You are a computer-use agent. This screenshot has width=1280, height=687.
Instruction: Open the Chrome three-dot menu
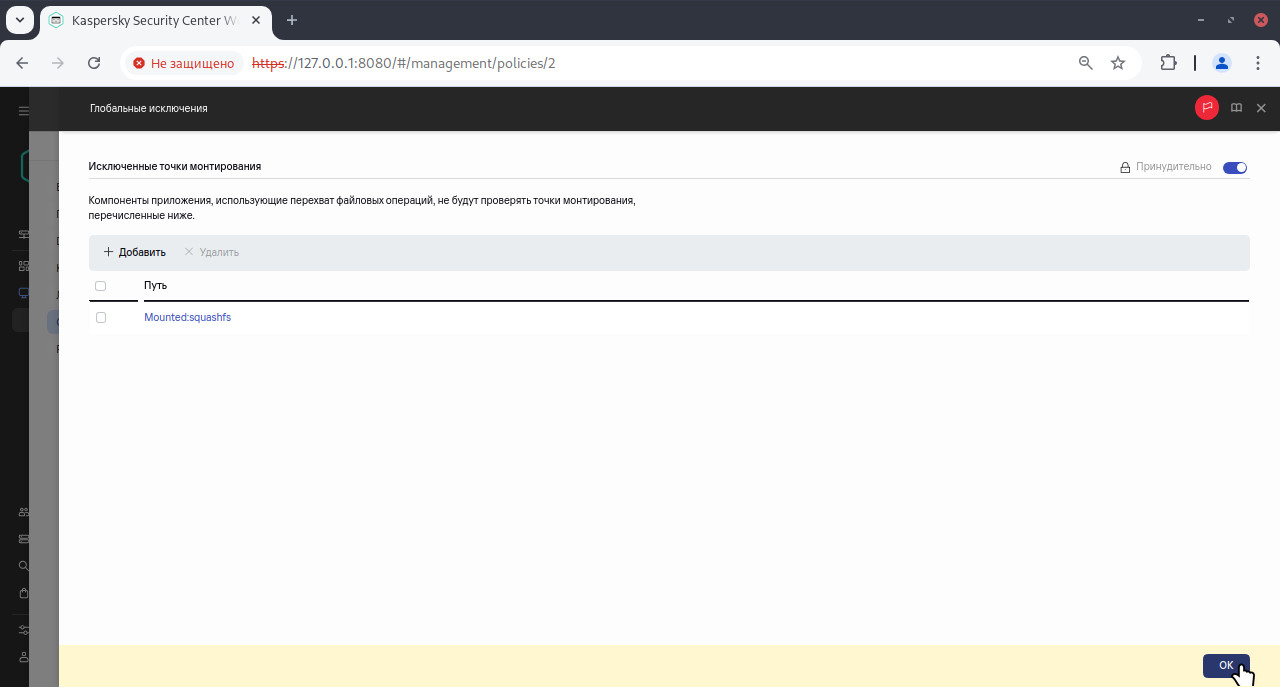(x=1258, y=63)
